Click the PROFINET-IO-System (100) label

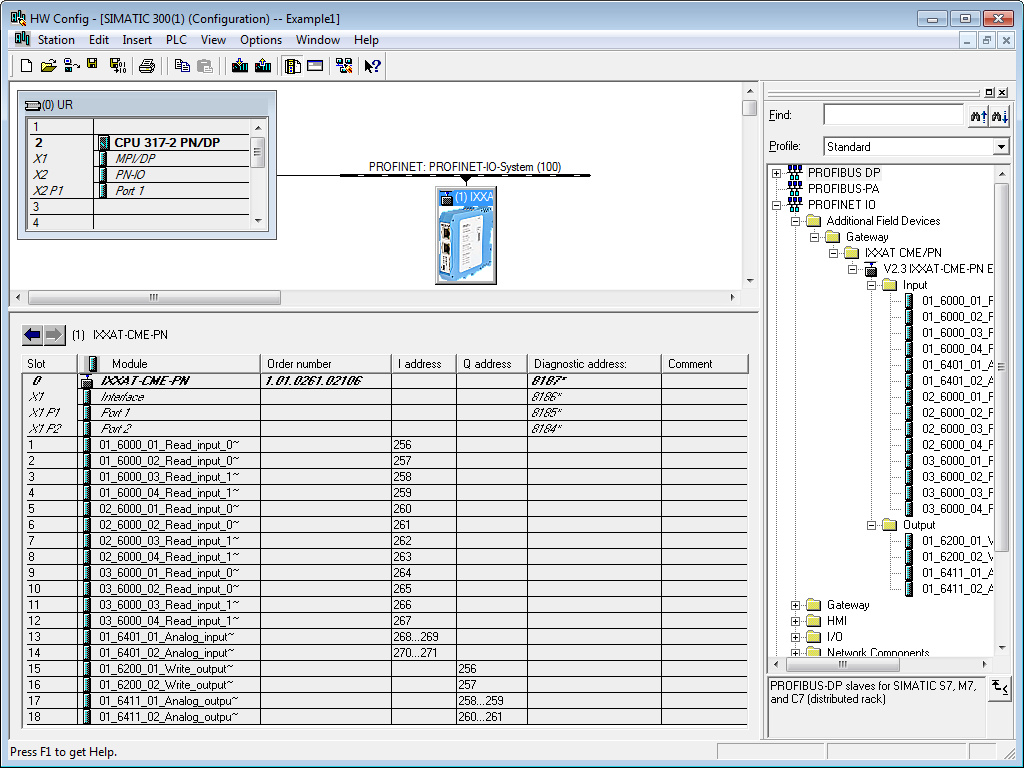(x=464, y=167)
